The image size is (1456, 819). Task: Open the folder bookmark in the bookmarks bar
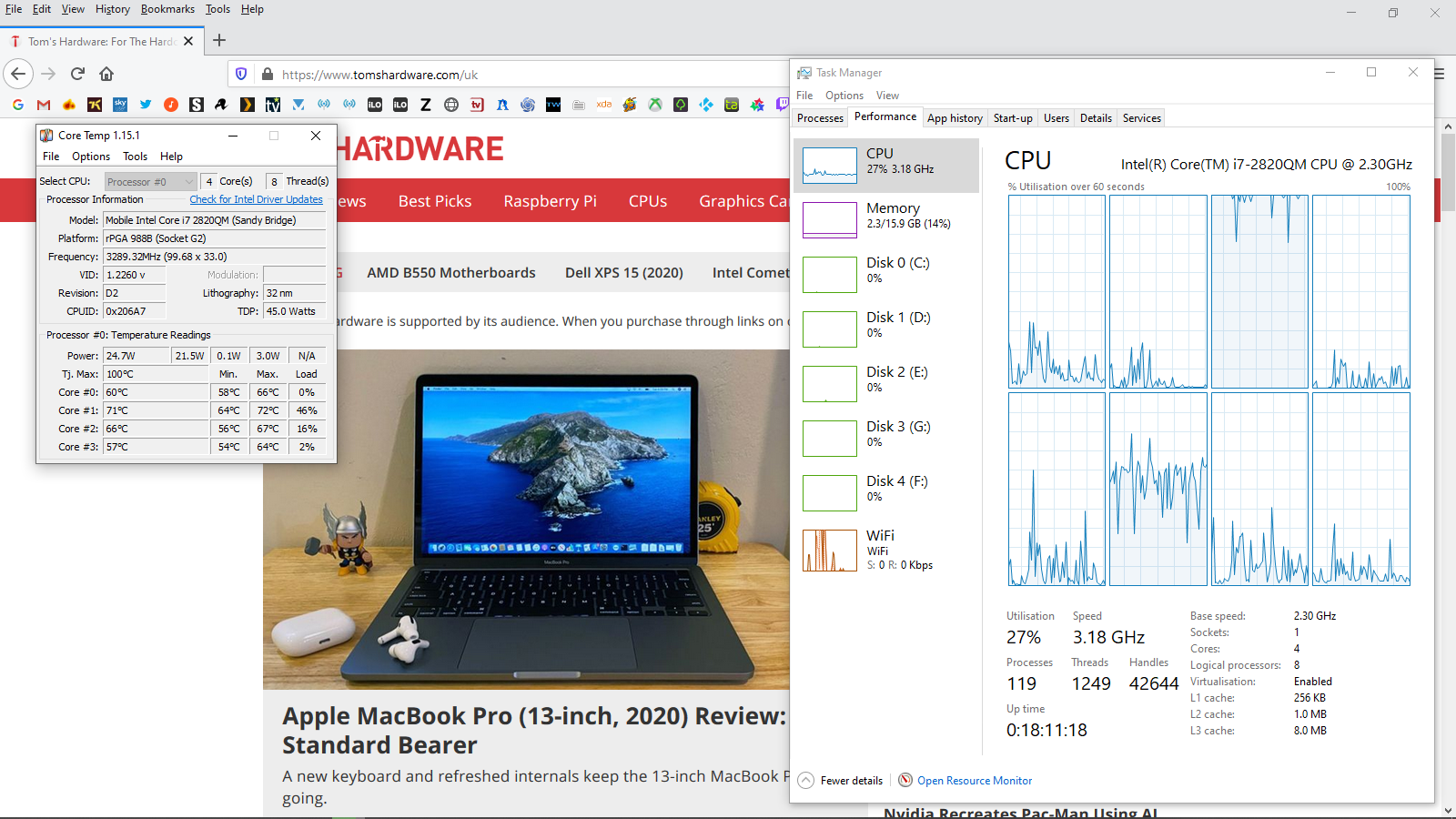(x=579, y=105)
